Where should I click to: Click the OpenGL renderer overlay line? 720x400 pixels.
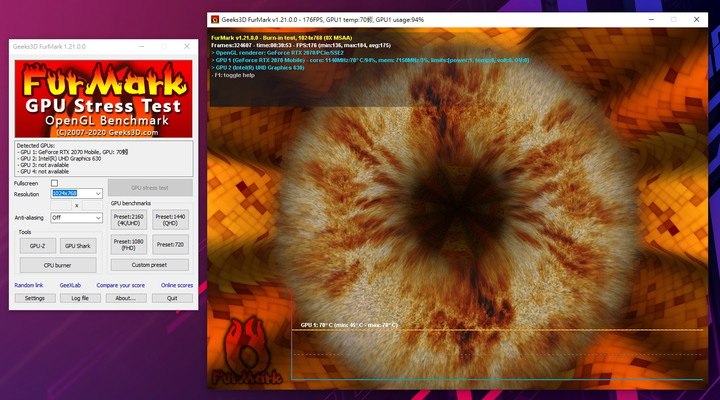(x=277, y=53)
